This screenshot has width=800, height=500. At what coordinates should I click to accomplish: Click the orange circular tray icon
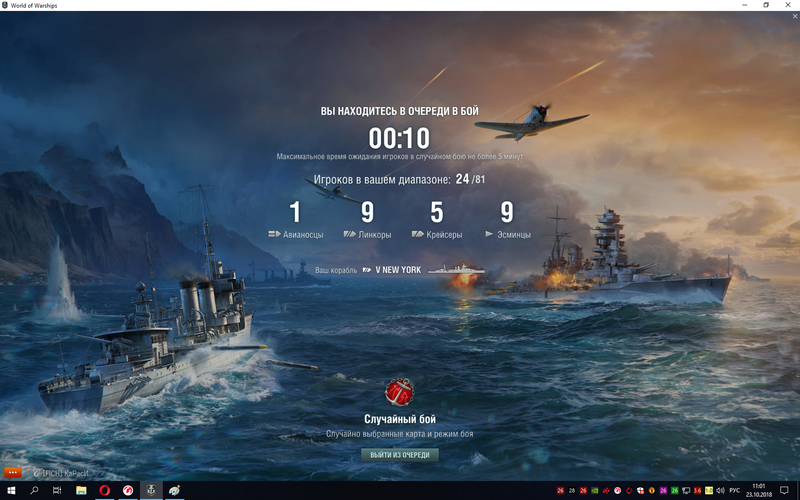point(652,490)
